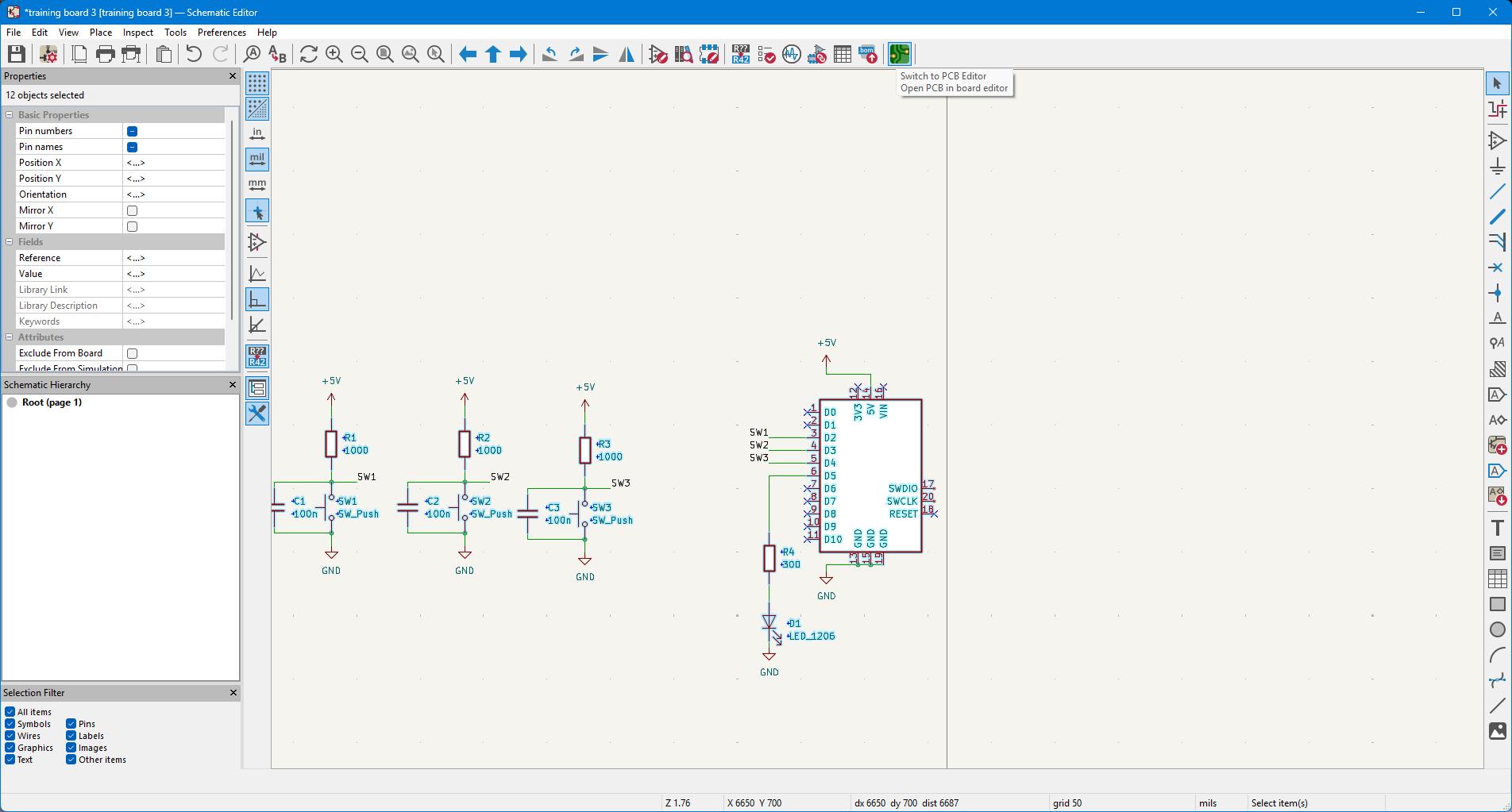Image resolution: width=1512 pixels, height=812 pixels.
Task: Rotate selection counterclockwise
Action: click(x=550, y=54)
